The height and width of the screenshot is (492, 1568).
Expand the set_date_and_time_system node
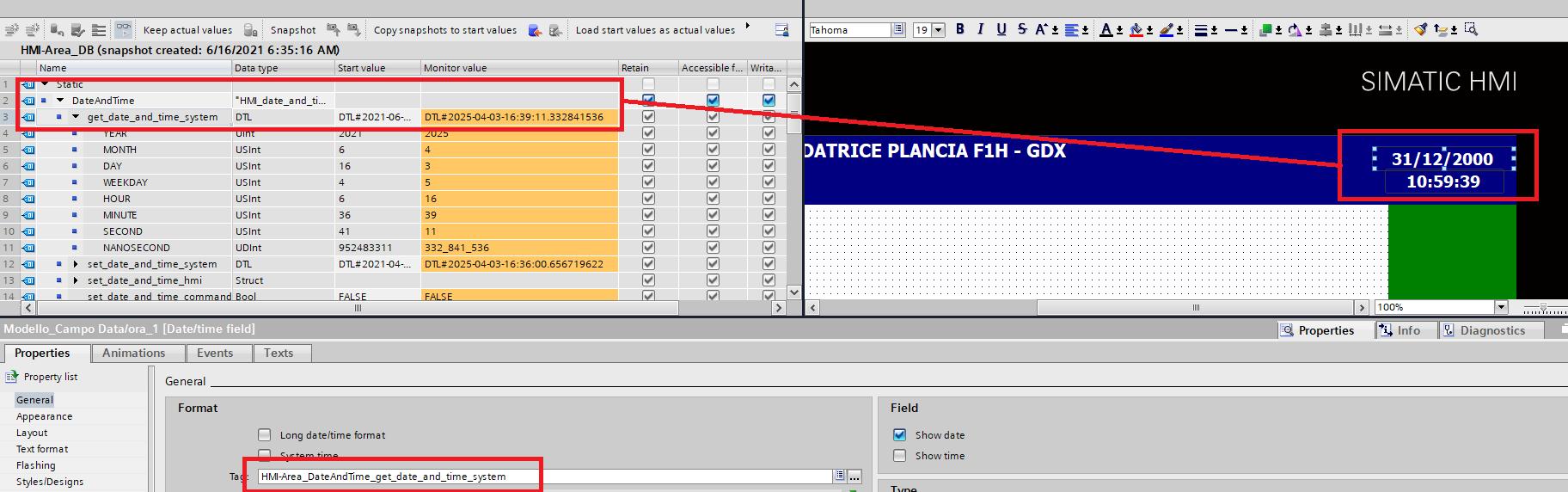coord(76,264)
